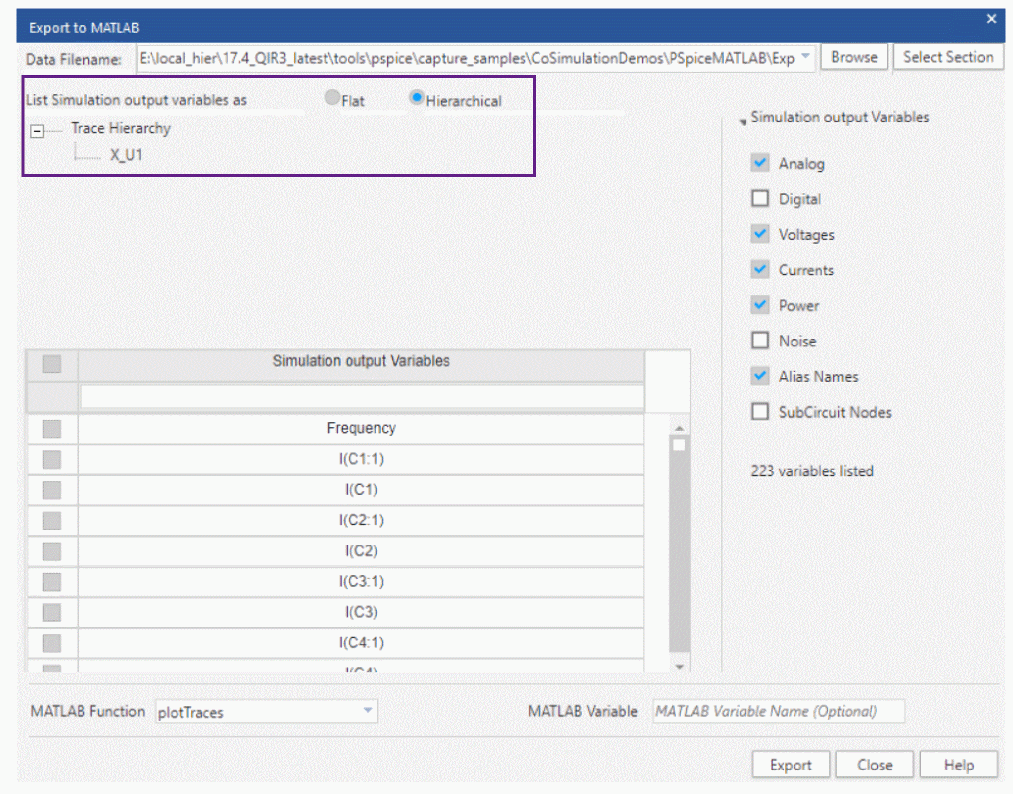Open Help for Export to MATLAB
Screen dimensions: 1013x794
pos(959,765)
